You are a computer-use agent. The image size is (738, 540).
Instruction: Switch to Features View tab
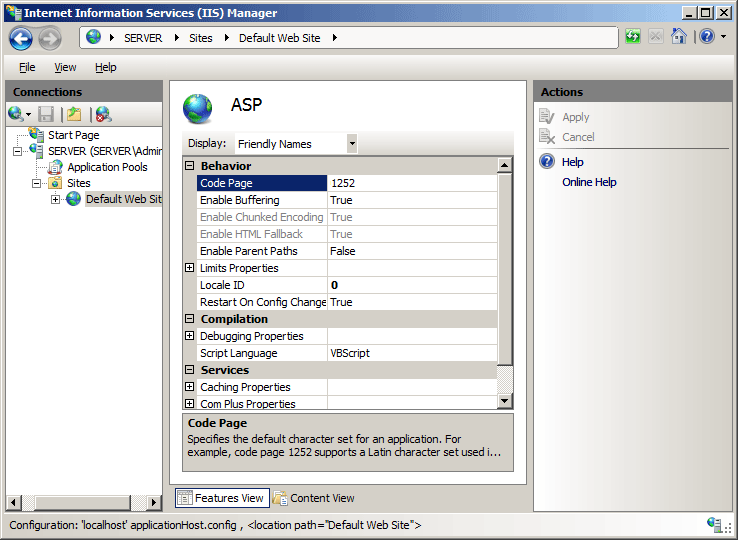tap(223, 498)
